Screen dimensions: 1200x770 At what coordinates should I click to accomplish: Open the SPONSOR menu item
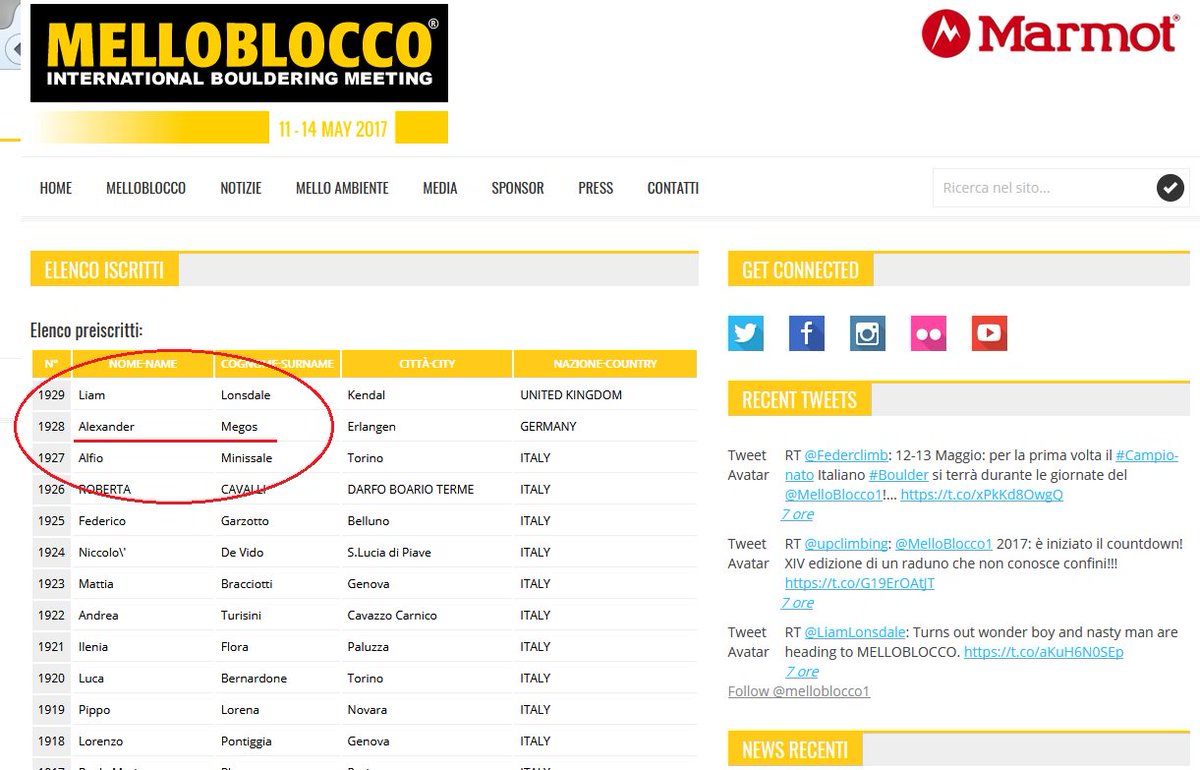(x=518, y=188)
